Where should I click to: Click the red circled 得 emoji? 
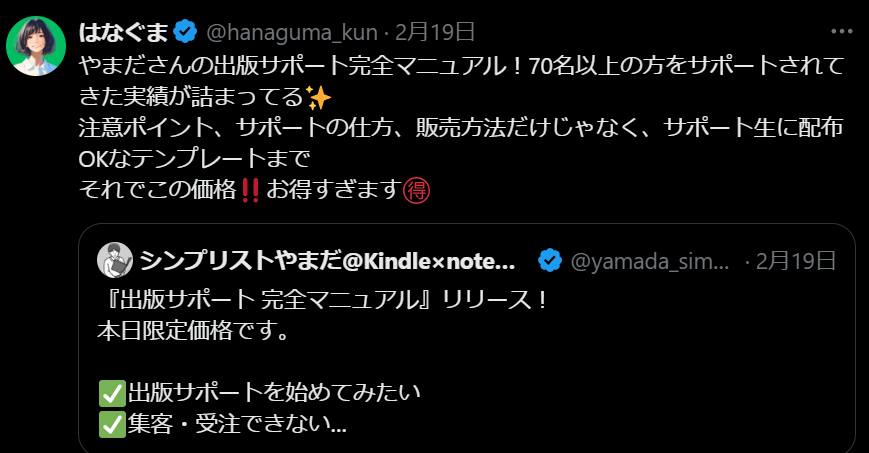(x=416, y=191)
